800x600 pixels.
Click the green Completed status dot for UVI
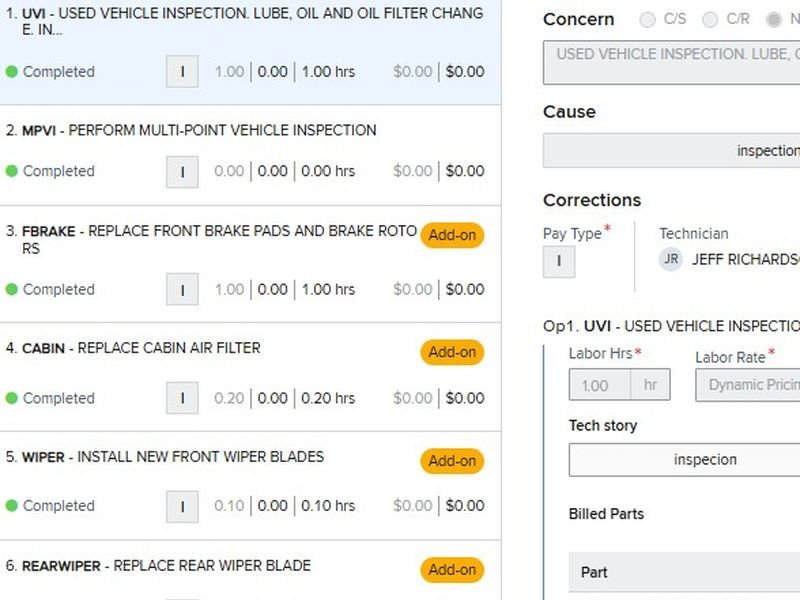(12, 72)
